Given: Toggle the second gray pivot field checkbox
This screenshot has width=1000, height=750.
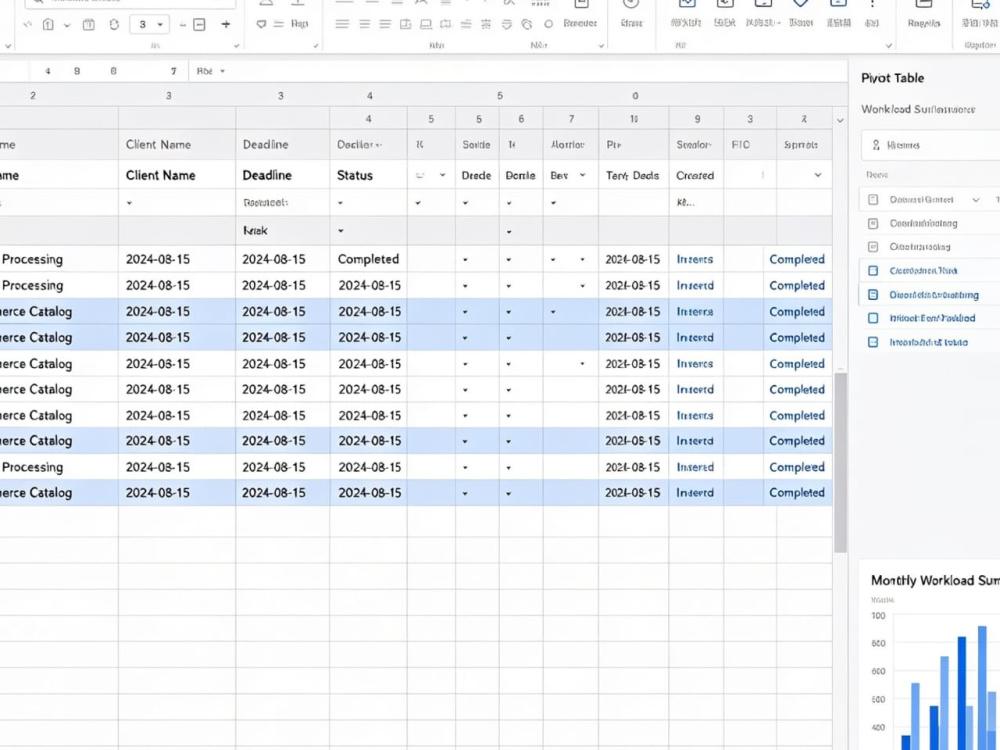Looking at the screenshot, I should click(873, 247).
